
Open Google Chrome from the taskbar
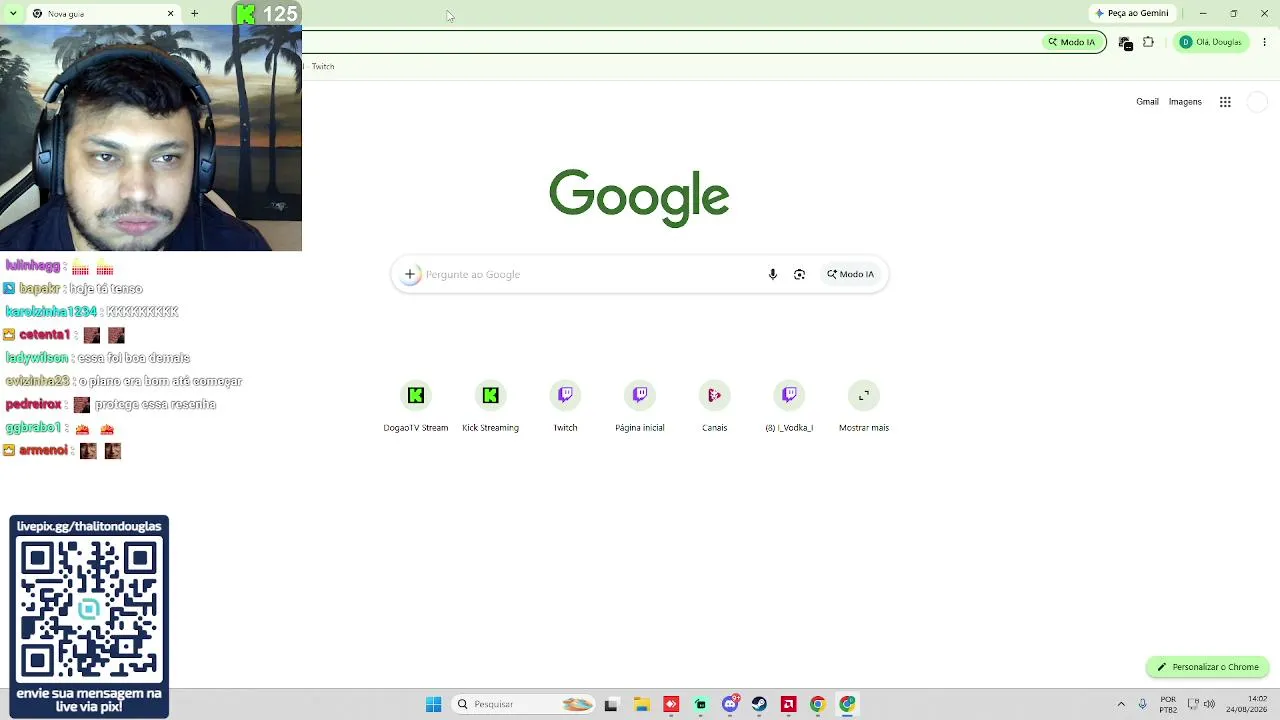coord(817,704)
